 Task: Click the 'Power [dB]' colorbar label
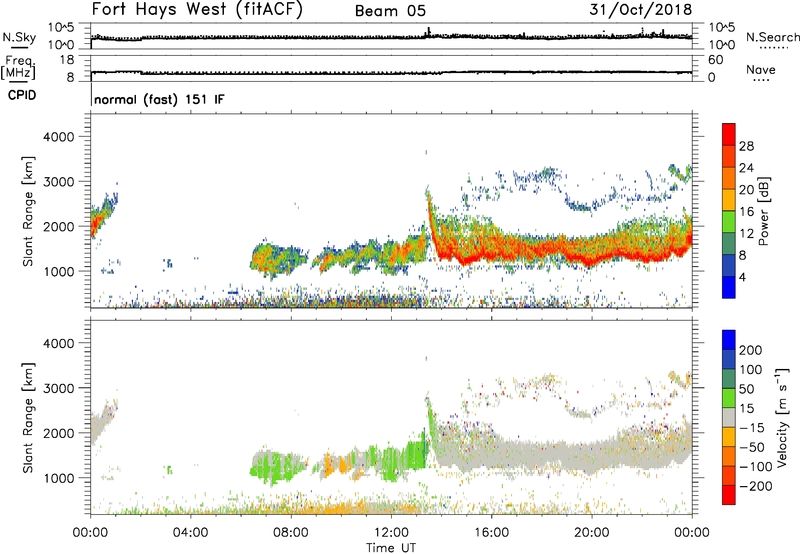(x=763, y=211)
